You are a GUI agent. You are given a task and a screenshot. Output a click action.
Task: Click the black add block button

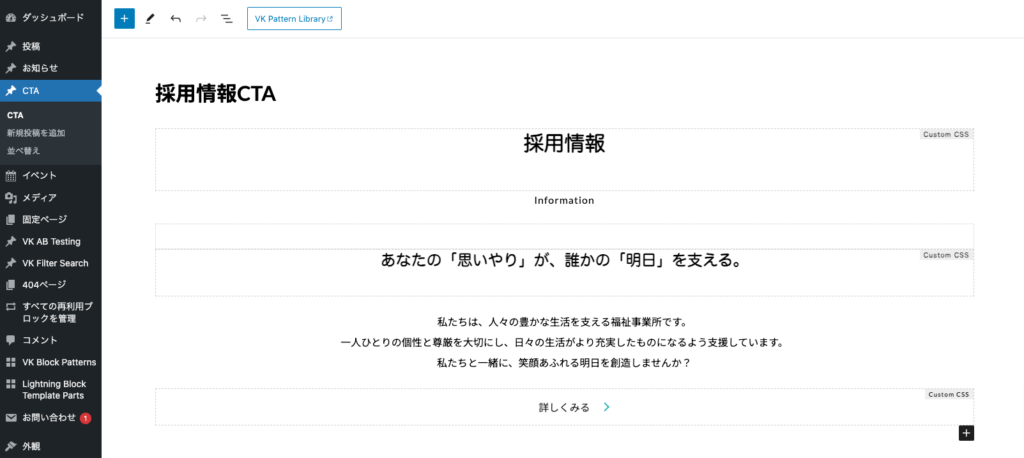965,433
